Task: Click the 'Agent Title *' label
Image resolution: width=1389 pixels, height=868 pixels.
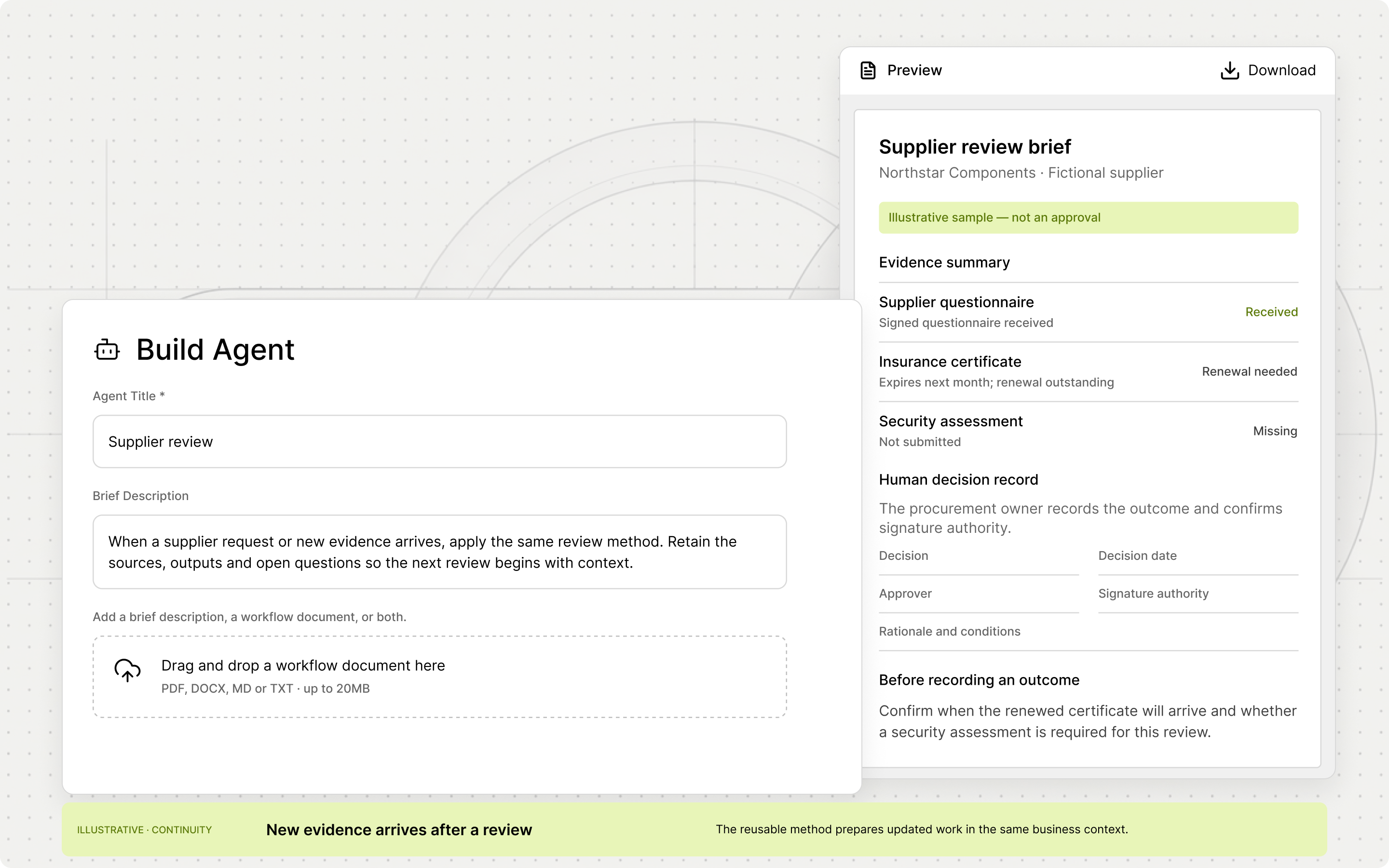Action: [129, 396]
